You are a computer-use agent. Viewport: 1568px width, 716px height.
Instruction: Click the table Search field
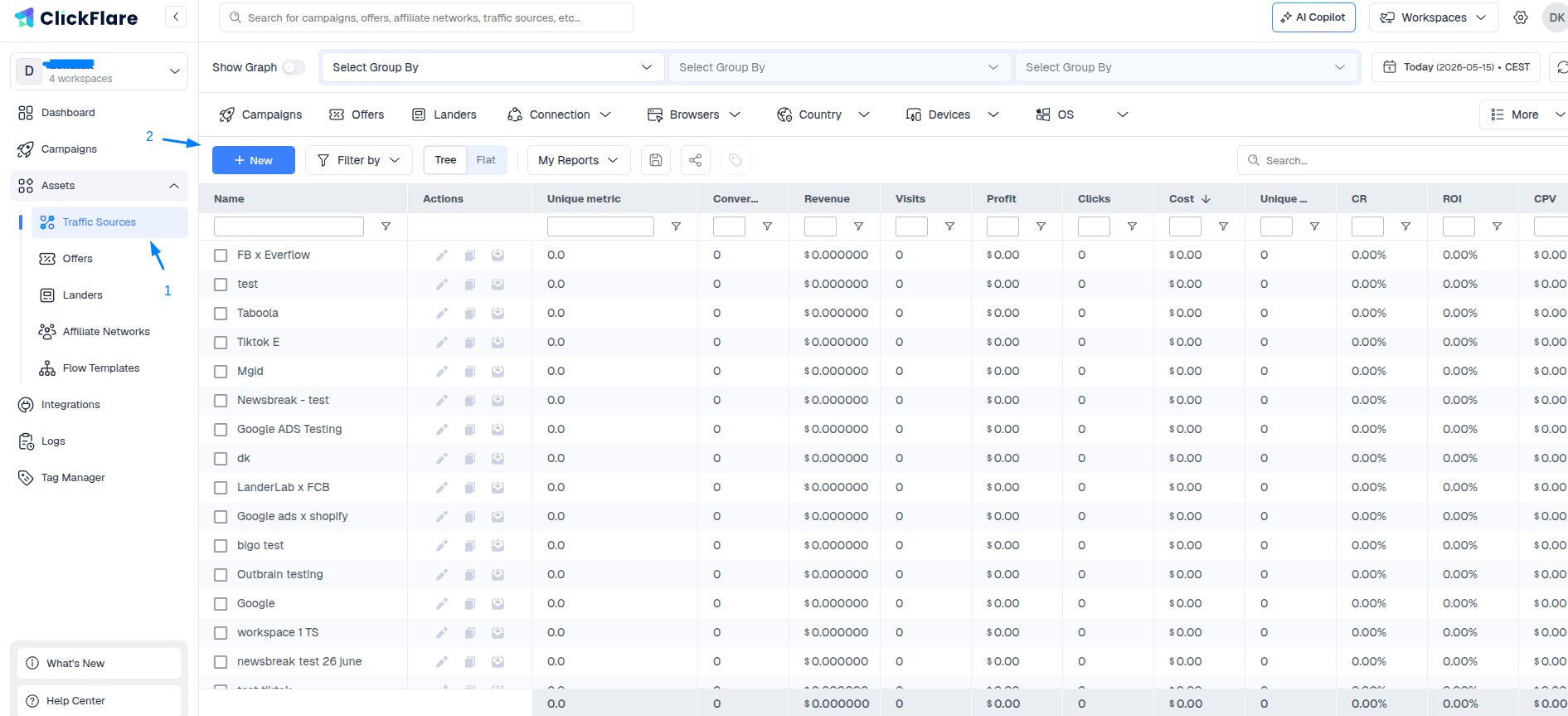click(x=1403, y=160)
